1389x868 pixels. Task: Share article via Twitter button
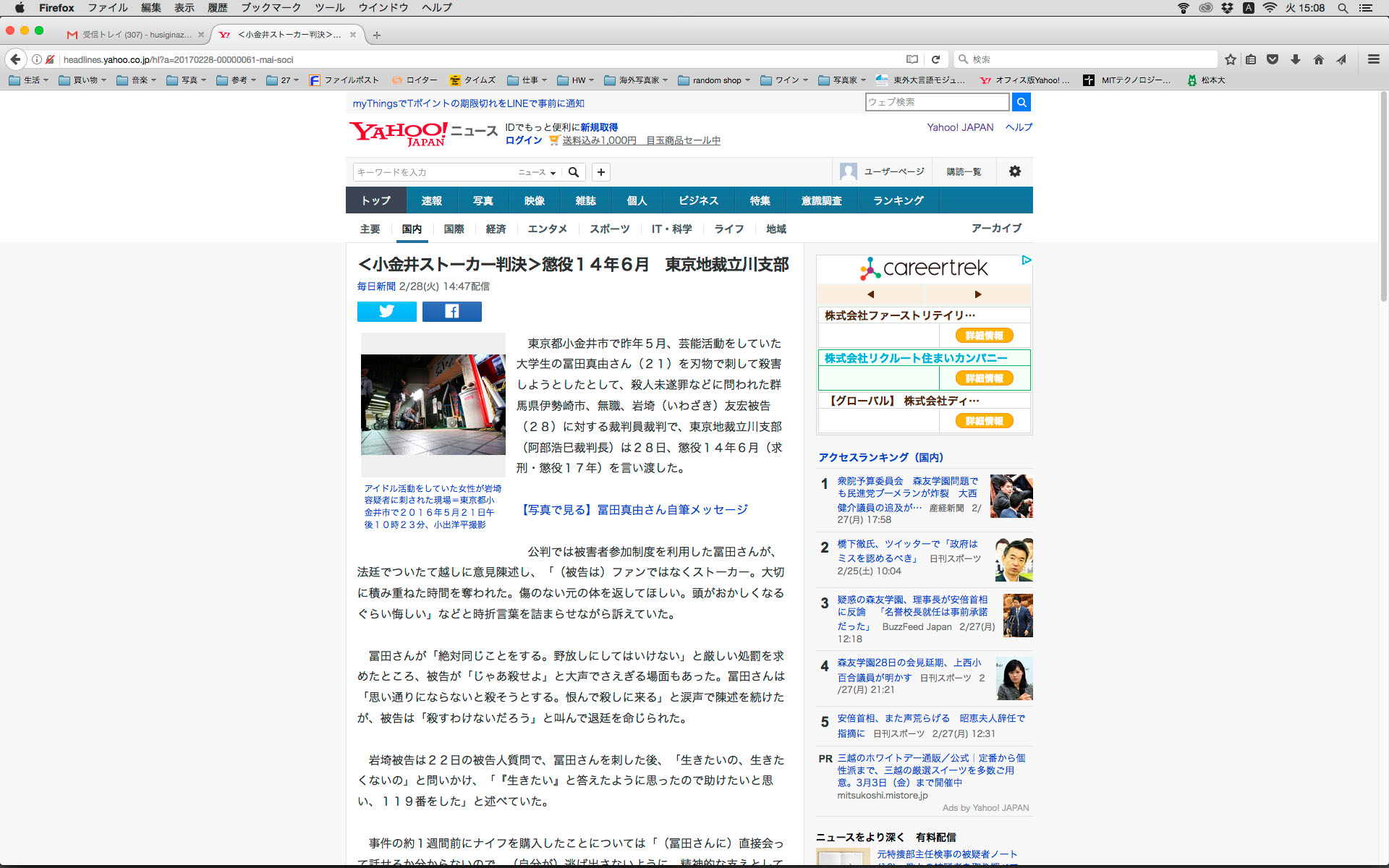(x=386, y=311)
